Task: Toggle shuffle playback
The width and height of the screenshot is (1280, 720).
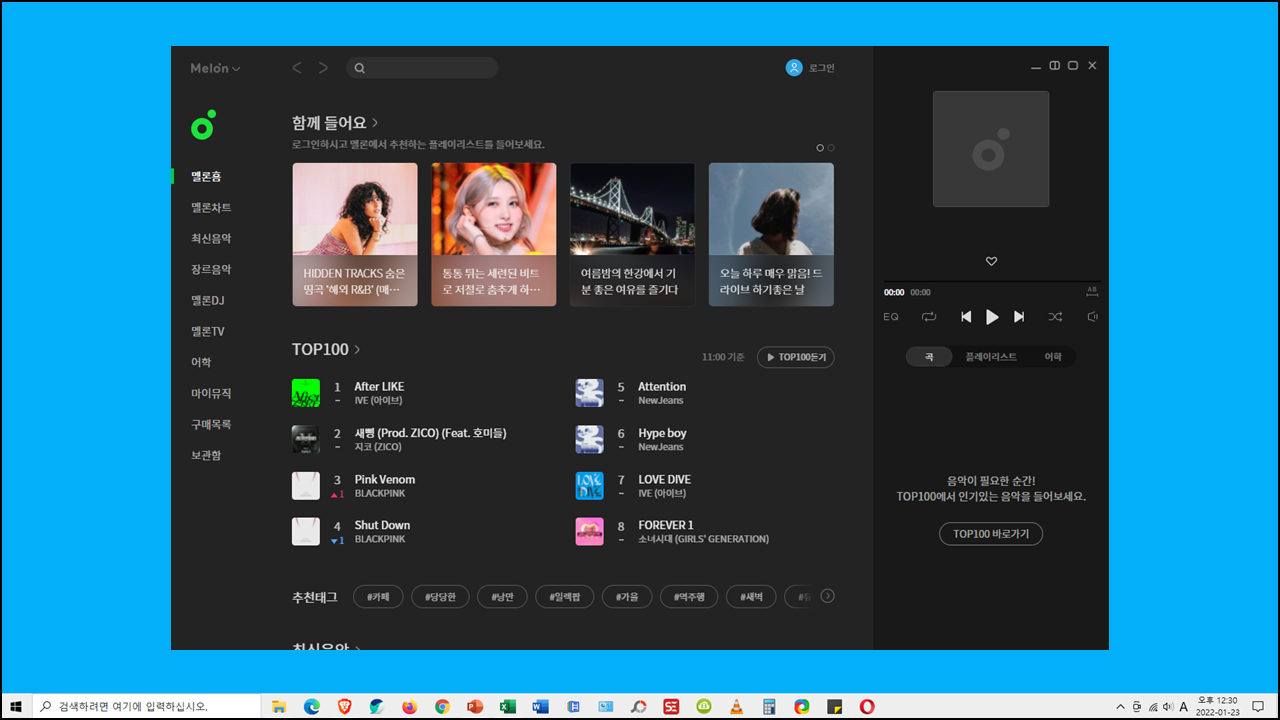Action: [x=1055, y=317]
